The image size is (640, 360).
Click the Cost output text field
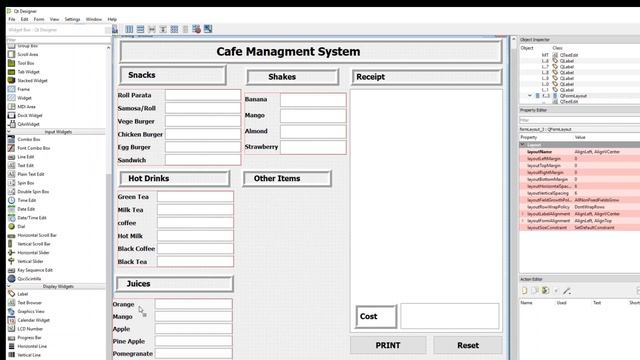point(449,316)
